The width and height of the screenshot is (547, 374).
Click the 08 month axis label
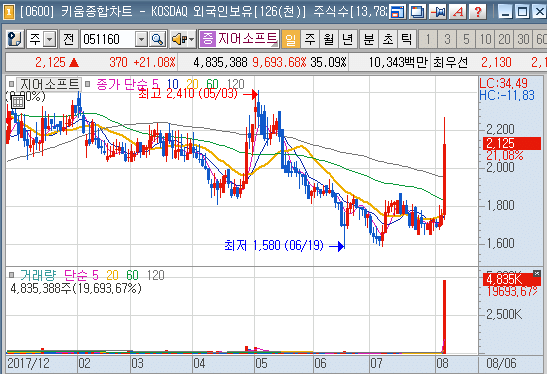click(x=442, y=364)
